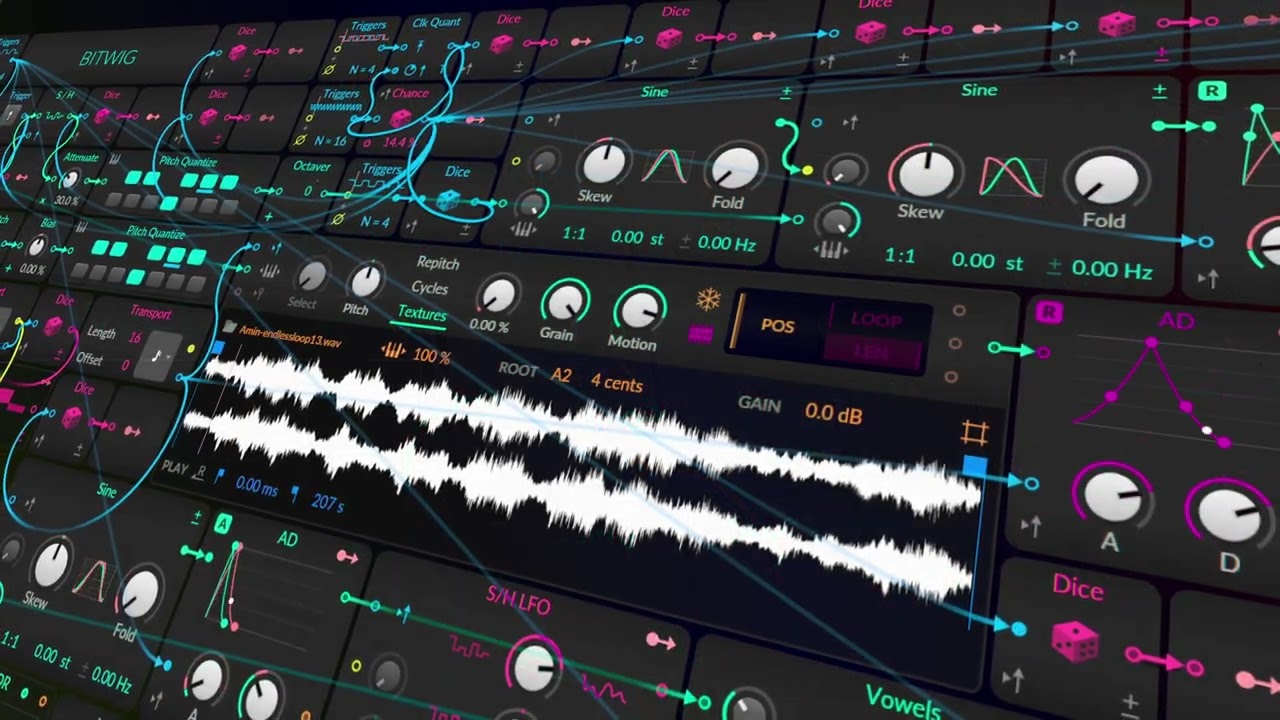Viewport: 1280px width, 720px height.
Task: Click the N = 16 value in Triggers
Action: (x=330, y=140)
